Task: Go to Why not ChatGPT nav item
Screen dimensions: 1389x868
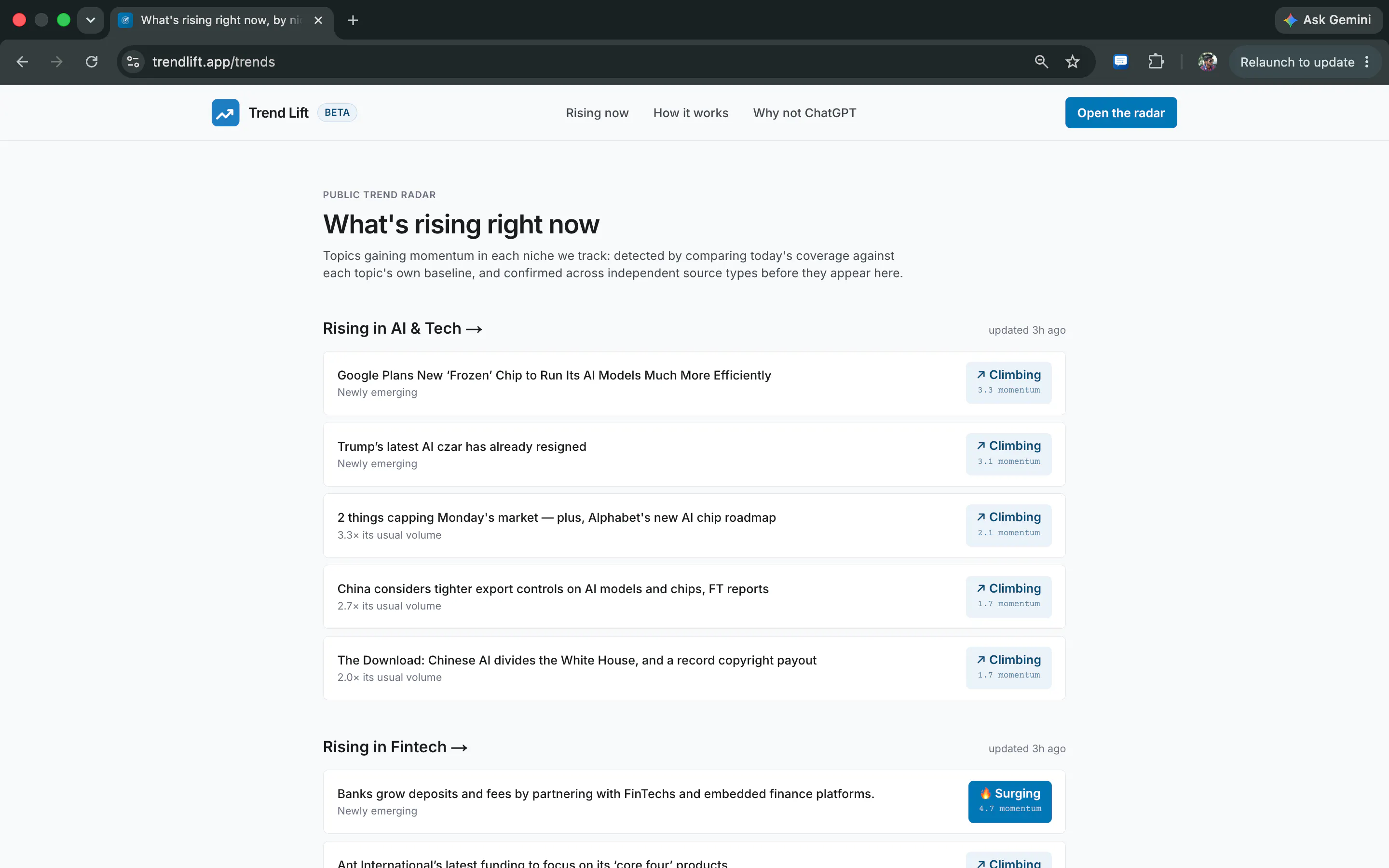Action: coord(804,112)
